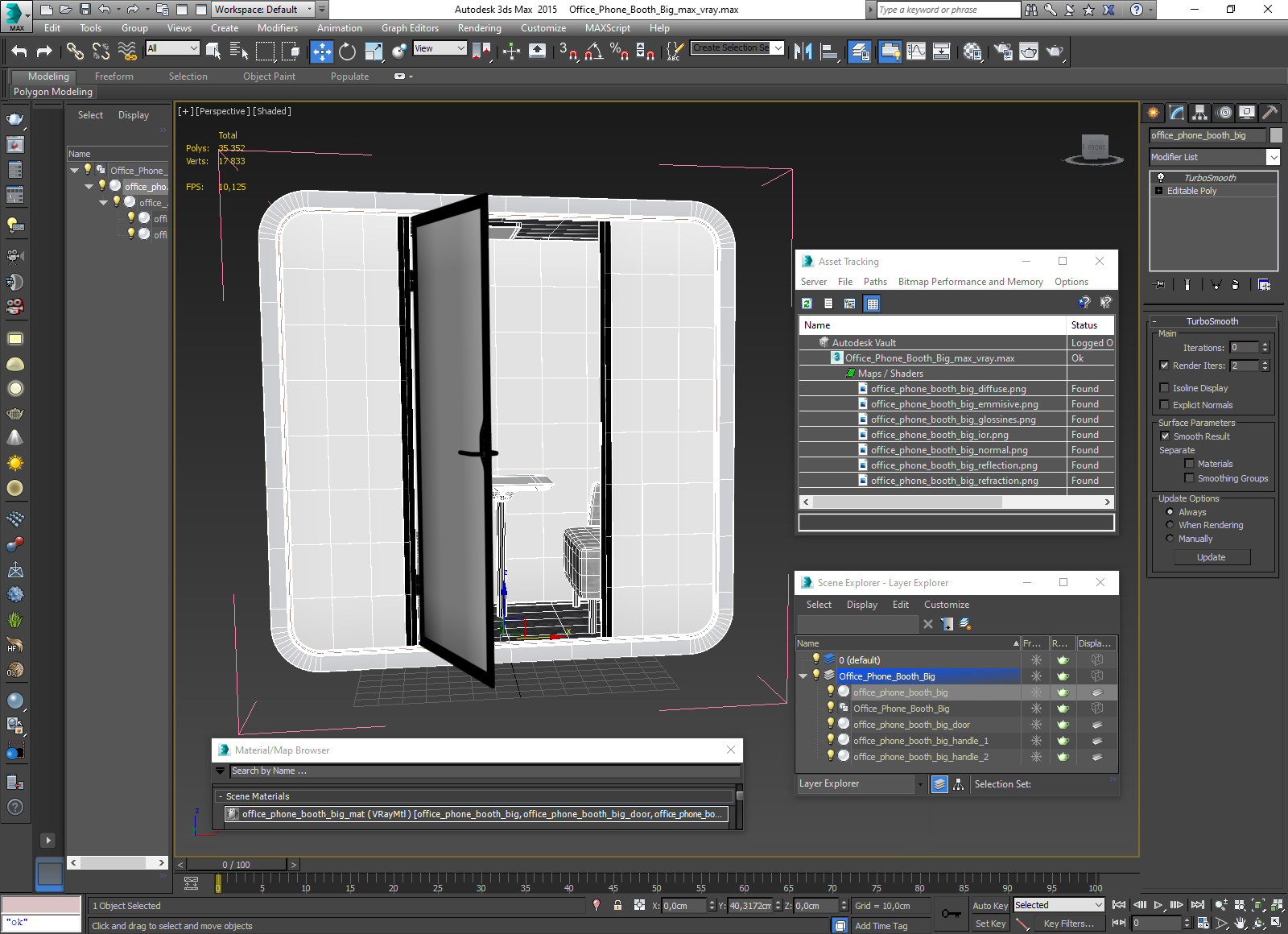
Task: Open Material/Map Browser options arrow
Action: (220, 771)
